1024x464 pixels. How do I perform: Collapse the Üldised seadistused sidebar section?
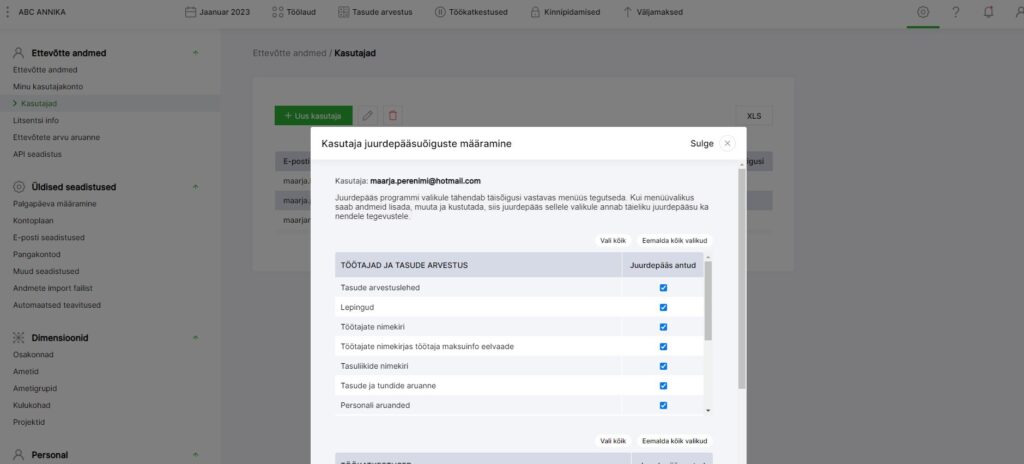pyautogui.click(x=195, y=186)
